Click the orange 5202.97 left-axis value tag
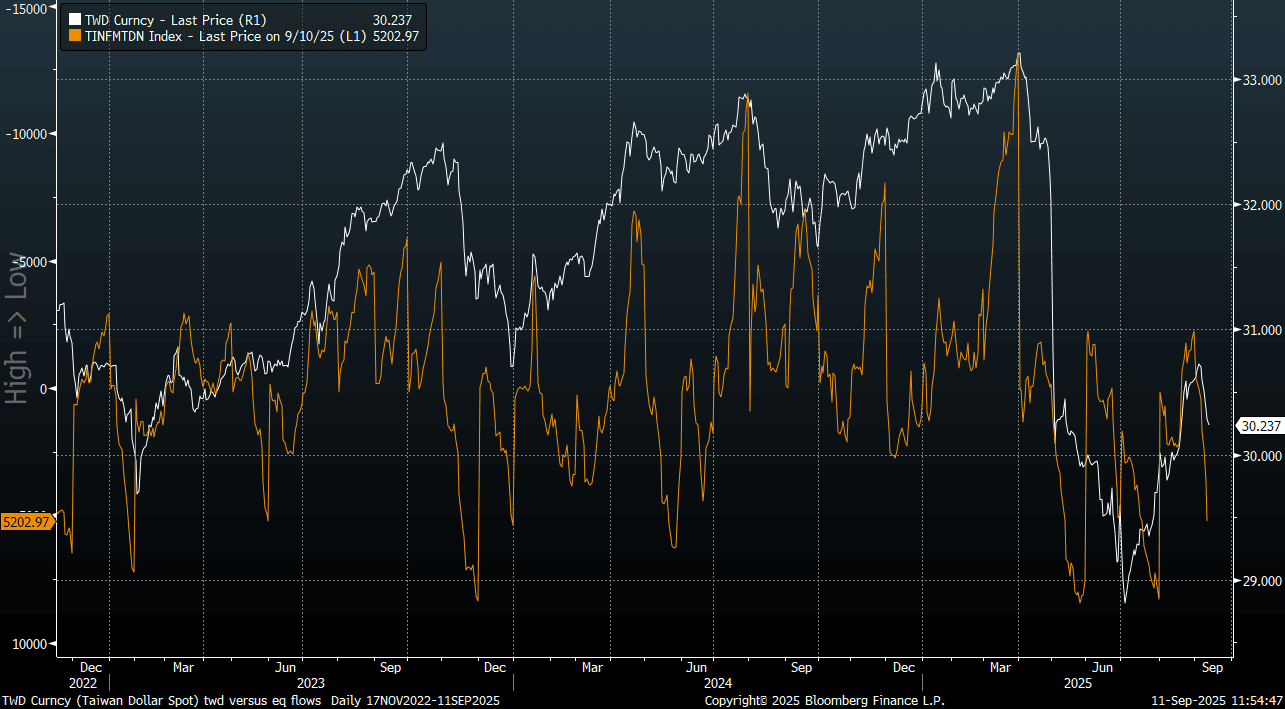This screenshot has width=1285, height=709. pos(28,522)
